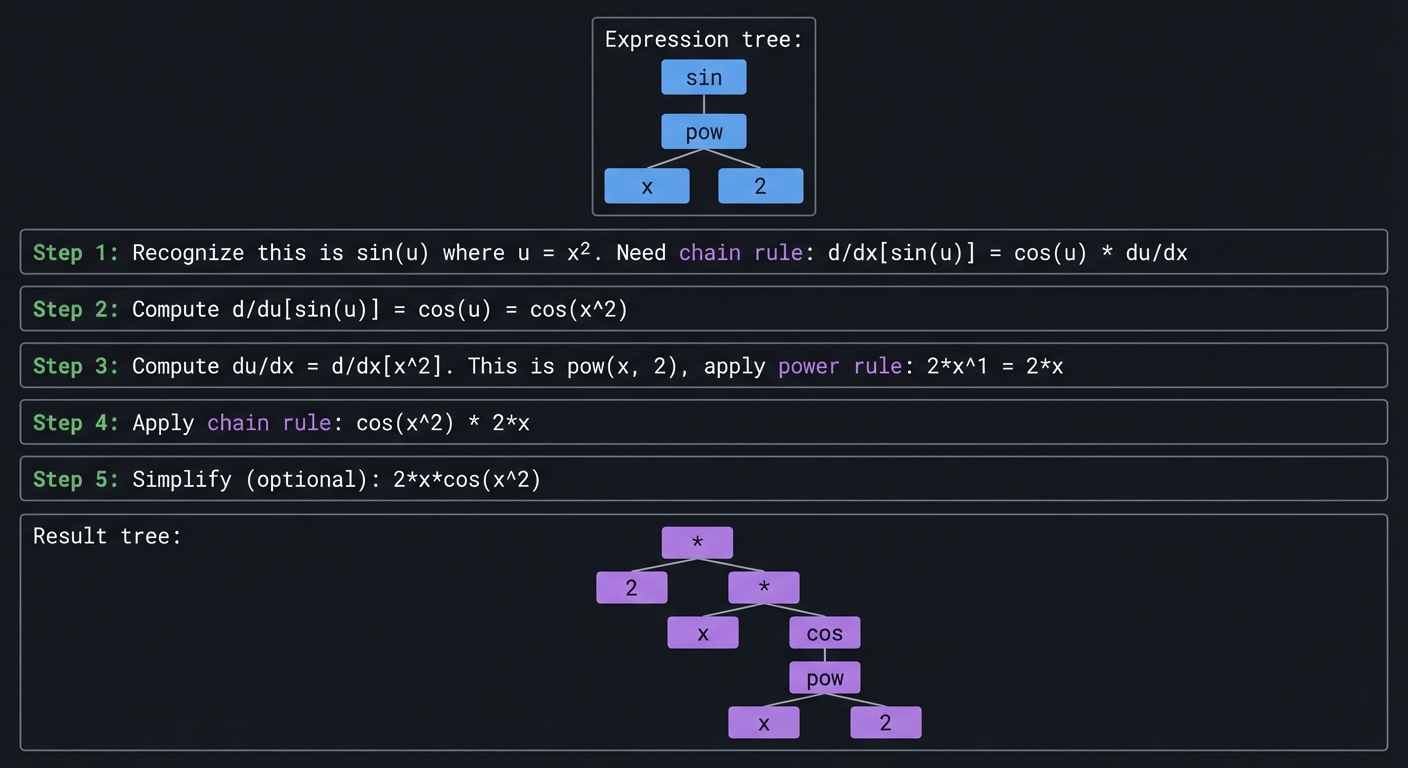Screen dimensions: 1408x768
Task: Select the pow node in the expression tree
Action: (703, 131)
